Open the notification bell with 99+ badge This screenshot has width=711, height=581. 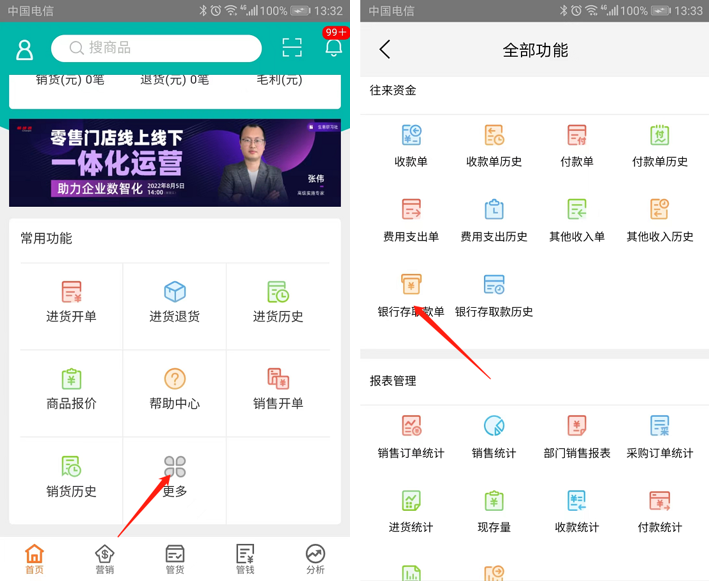334,46
